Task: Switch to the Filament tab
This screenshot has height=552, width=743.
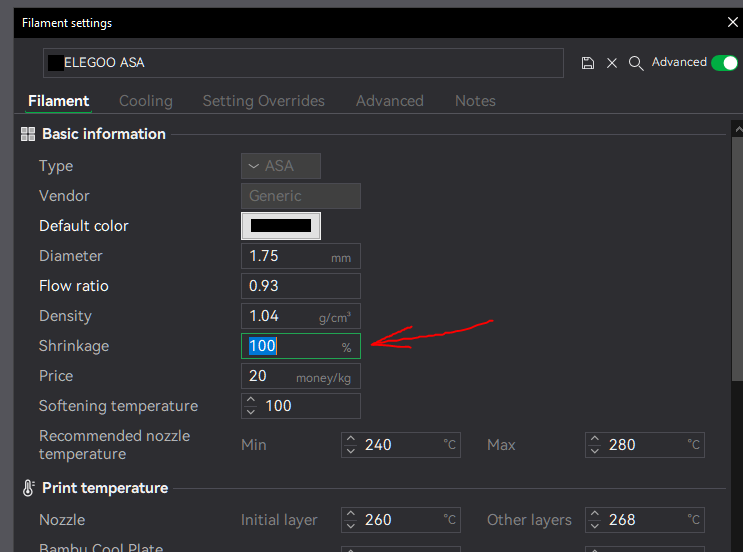Action: click(x=58, y=101)
